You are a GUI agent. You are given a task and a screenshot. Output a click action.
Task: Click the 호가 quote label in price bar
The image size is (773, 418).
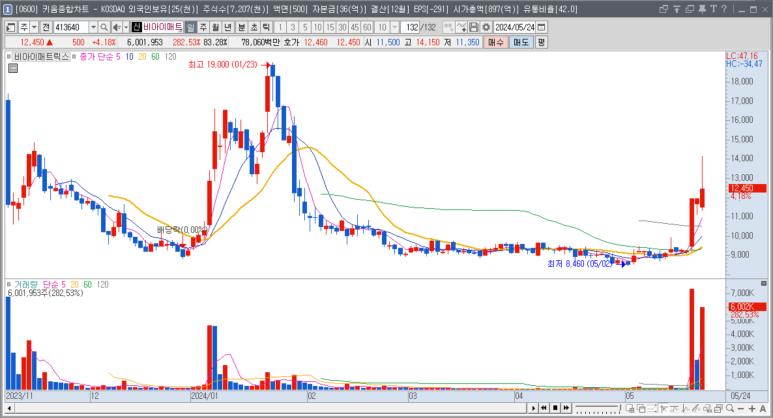coord(291,42)
